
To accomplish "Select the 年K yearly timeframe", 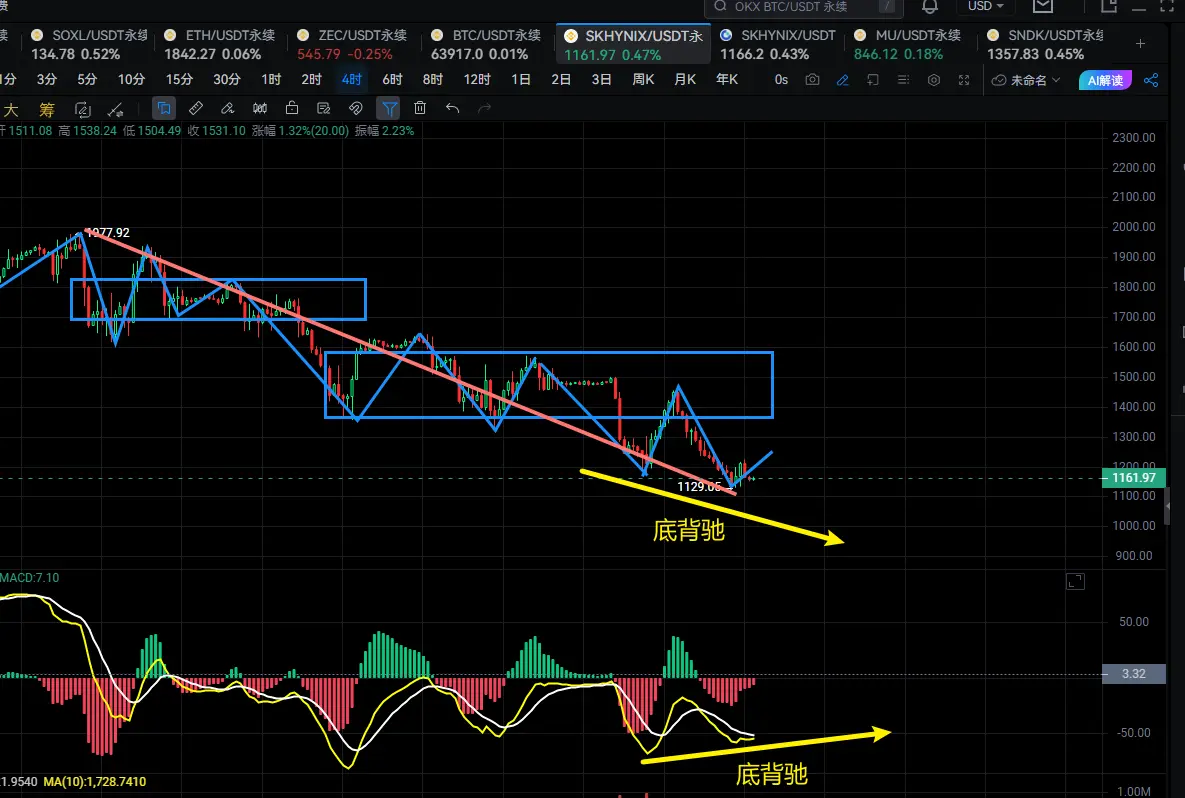I will click(727, 79).
